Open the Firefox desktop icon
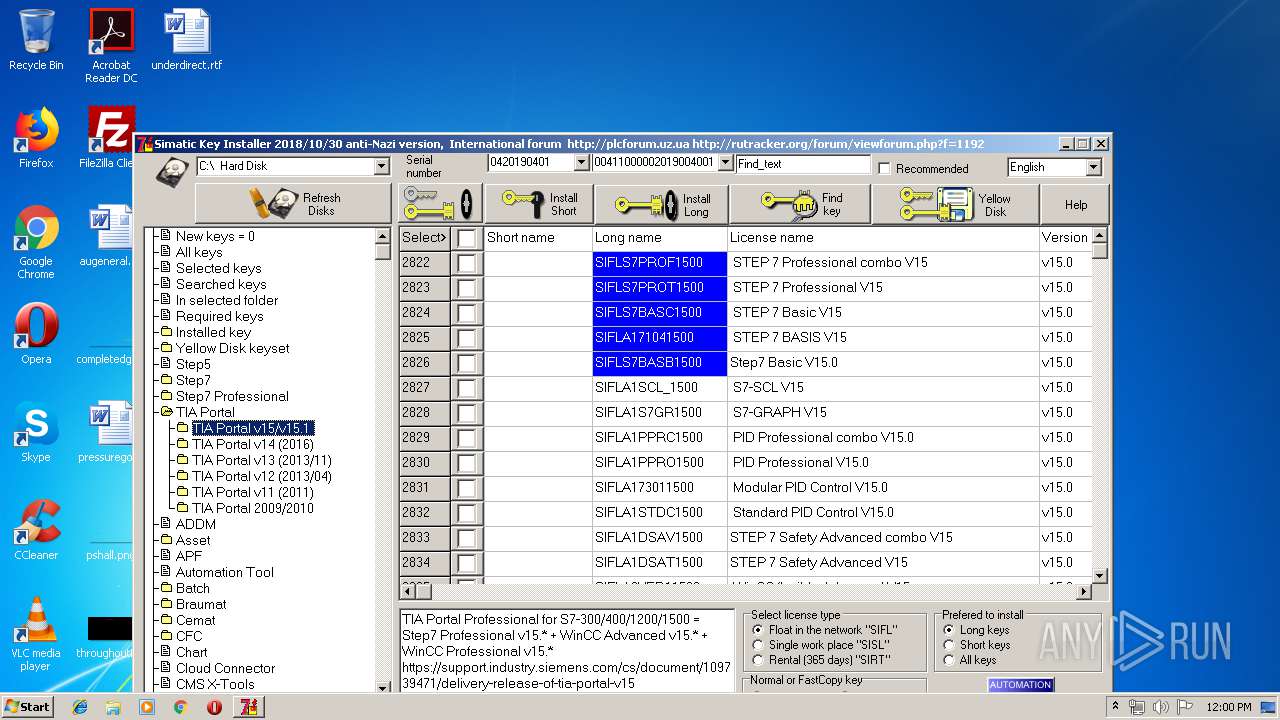 [36, 138]
